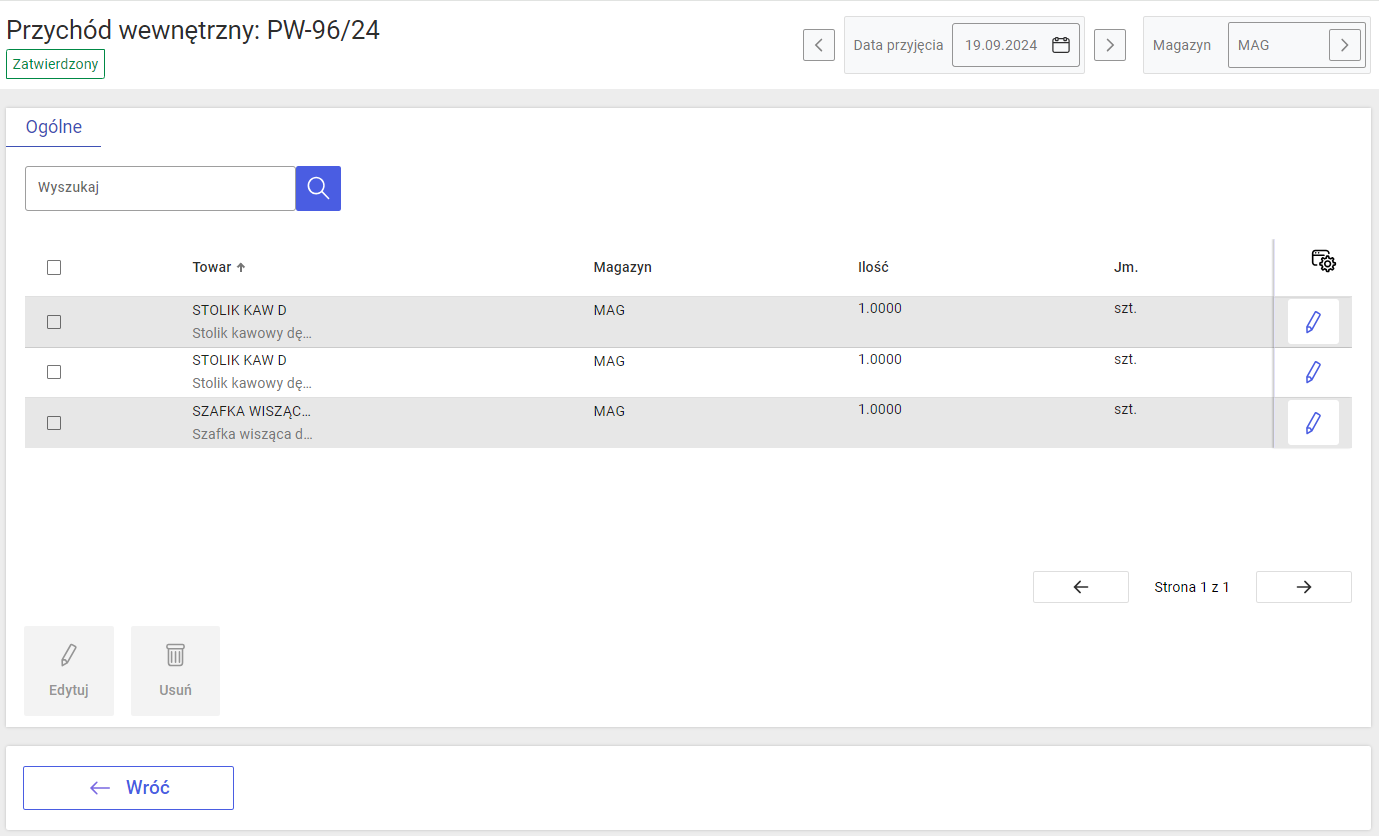Click the document title 'Przychód wewnętrzny: PW-96/24'

coord(193,29)
